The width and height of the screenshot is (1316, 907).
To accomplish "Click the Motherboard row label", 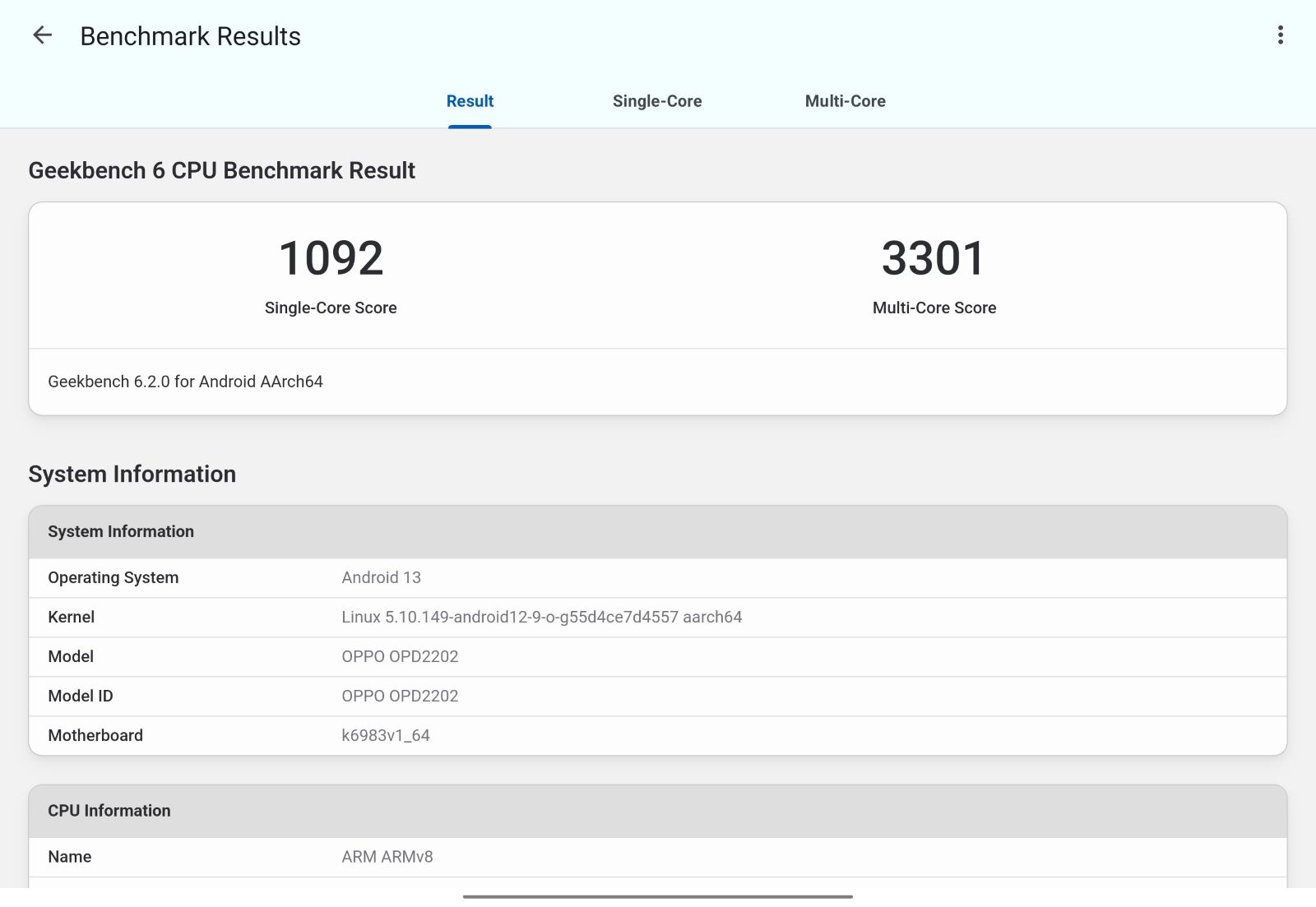I will [x=95, y=735].
